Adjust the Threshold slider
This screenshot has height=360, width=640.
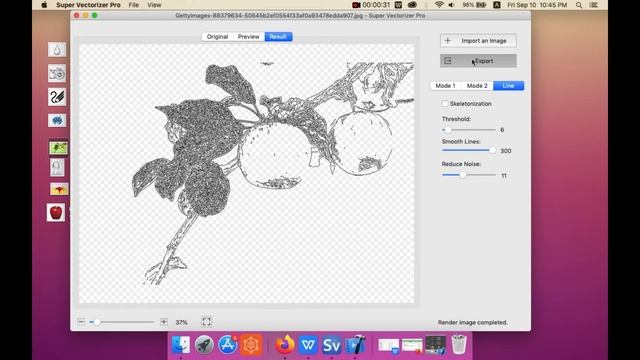coord(469,130)
